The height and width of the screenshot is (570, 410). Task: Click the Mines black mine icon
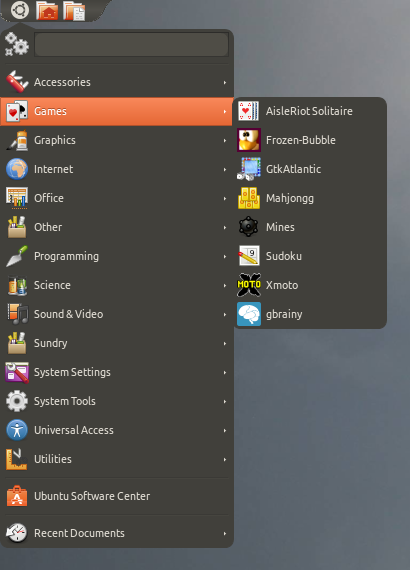249,227
